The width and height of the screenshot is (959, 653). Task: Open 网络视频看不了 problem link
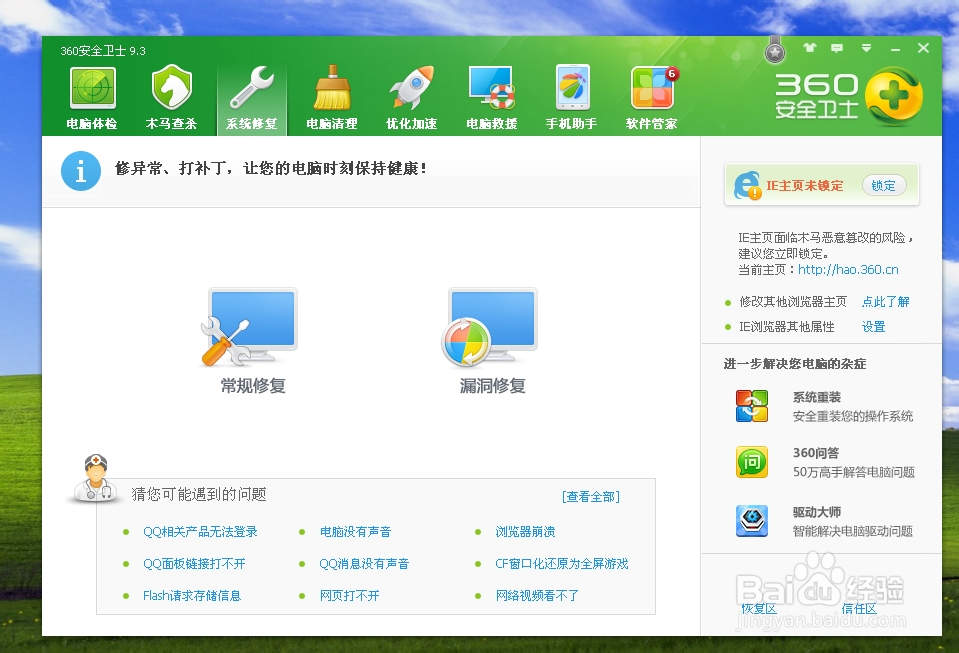point(536,596)
